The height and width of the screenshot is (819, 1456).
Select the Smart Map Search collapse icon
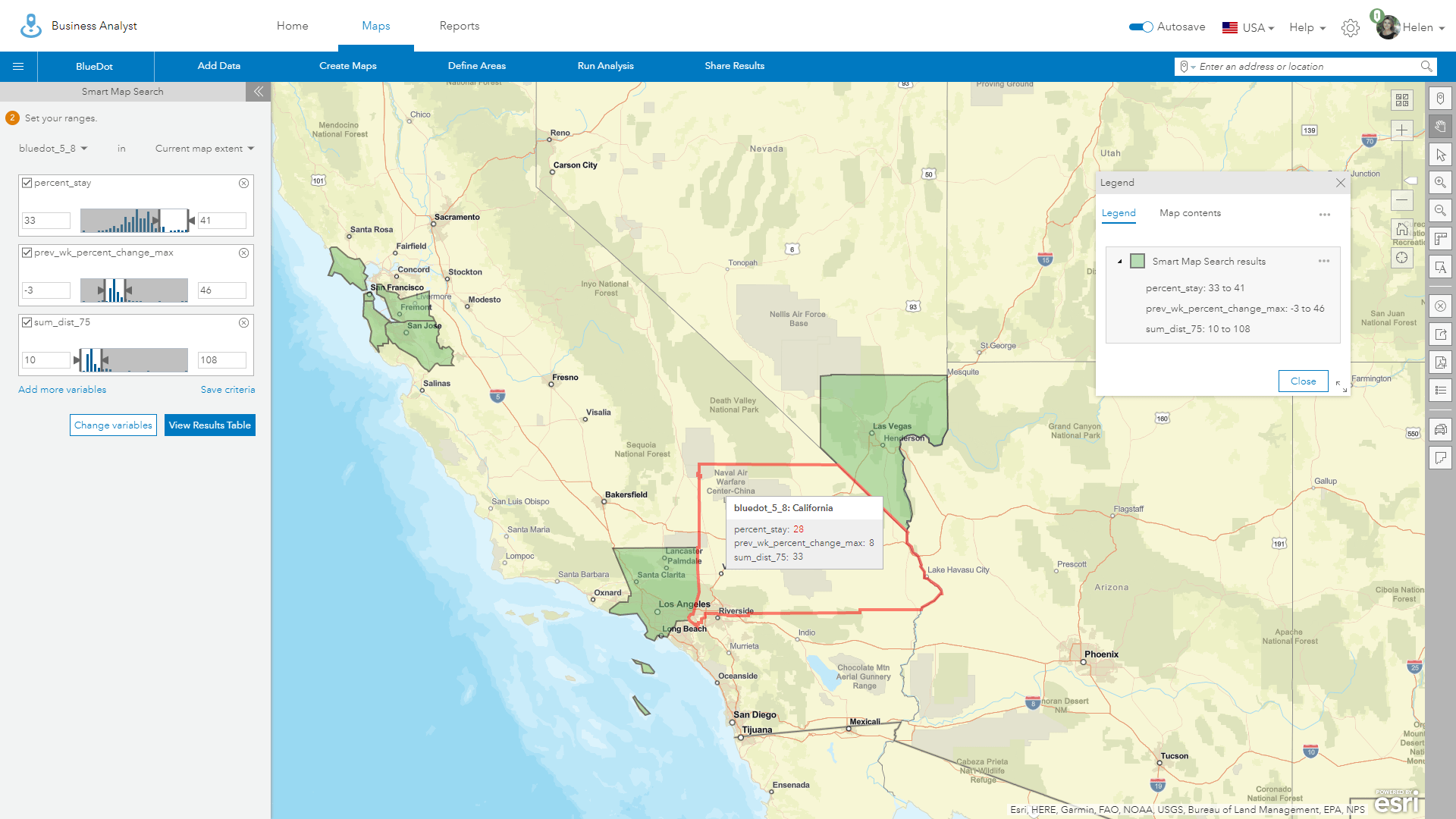(257, 91)
